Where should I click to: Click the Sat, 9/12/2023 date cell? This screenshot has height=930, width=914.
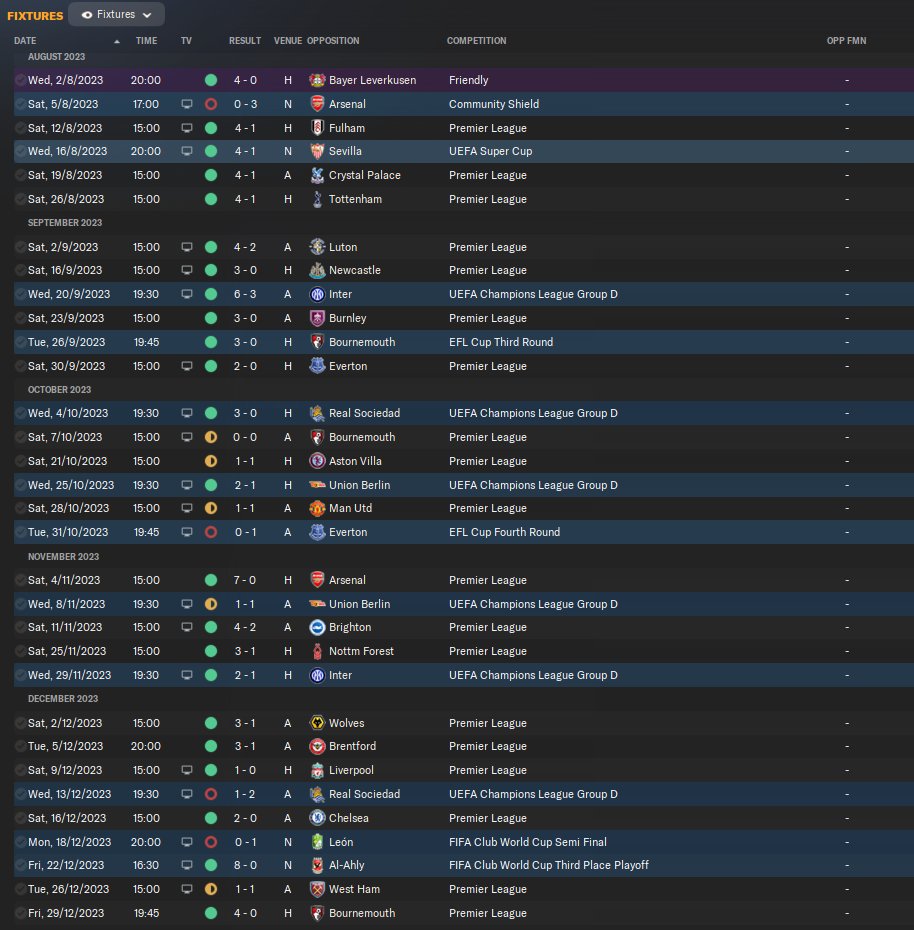pos(65,770)
